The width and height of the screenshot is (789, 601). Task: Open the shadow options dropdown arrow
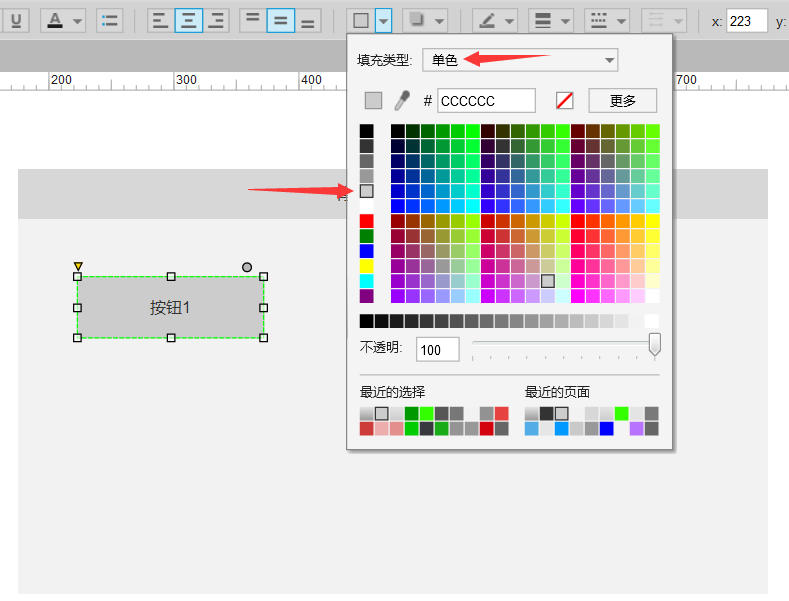pyautogui.click(x=439, y=21)
